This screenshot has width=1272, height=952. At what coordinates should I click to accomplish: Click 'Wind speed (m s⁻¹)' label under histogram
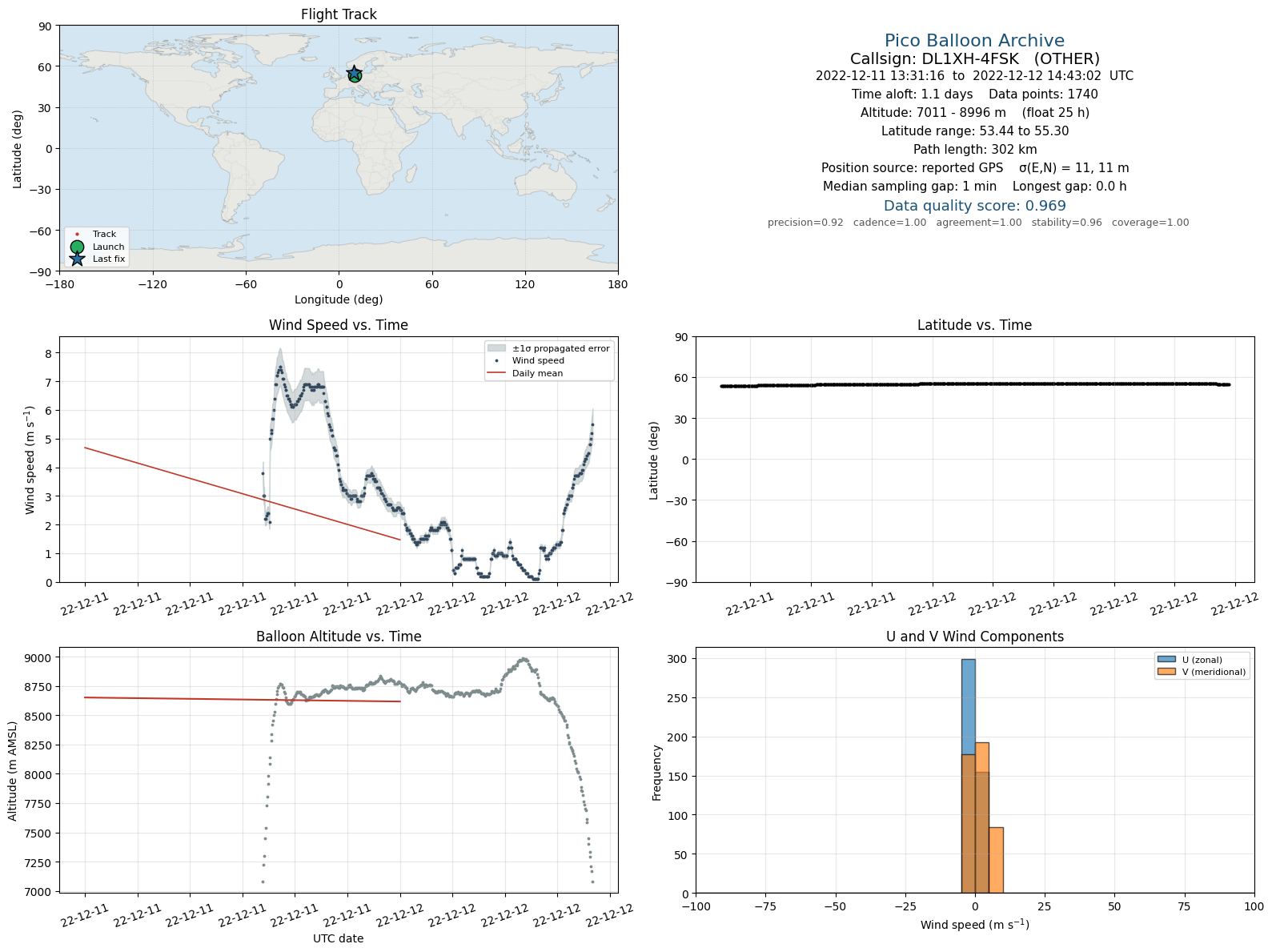pyautogui.click(x=974, y=925)
